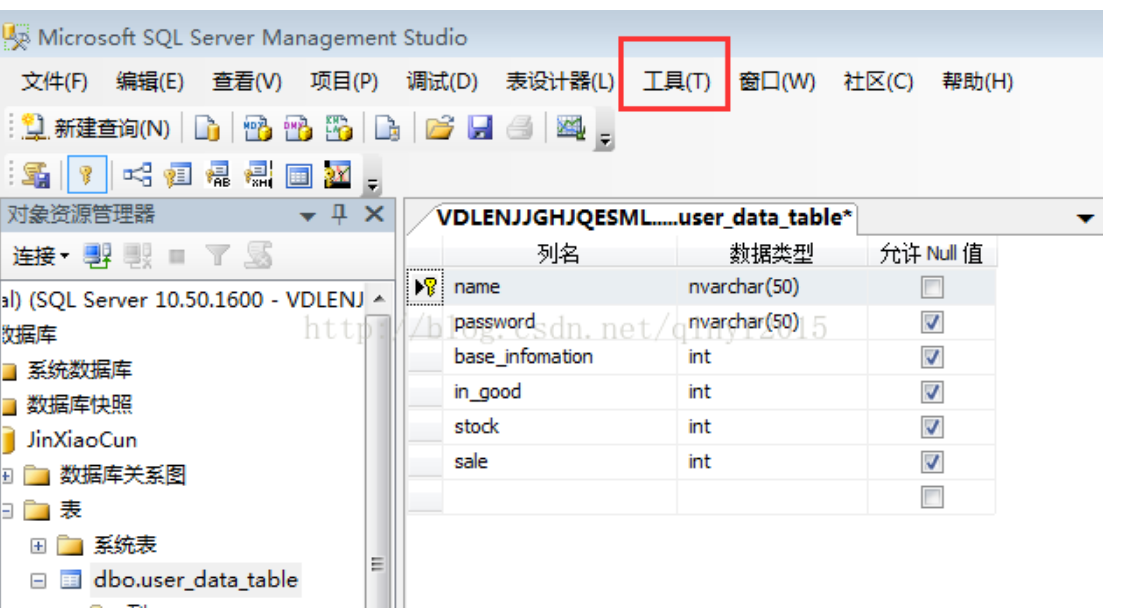1148x610 pixels.
Task: Click the Set Primary Key toolbar icon
Action: click(x=86, y=176)
